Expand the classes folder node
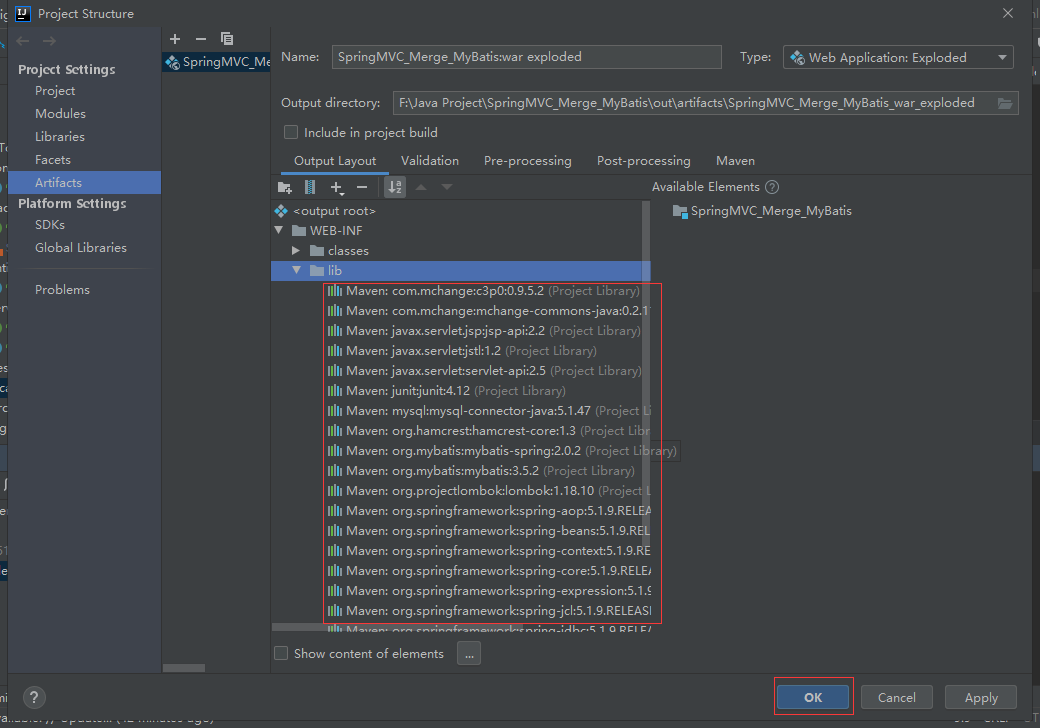The width and height of the screenshot is (1040, 728). [296, 251]
